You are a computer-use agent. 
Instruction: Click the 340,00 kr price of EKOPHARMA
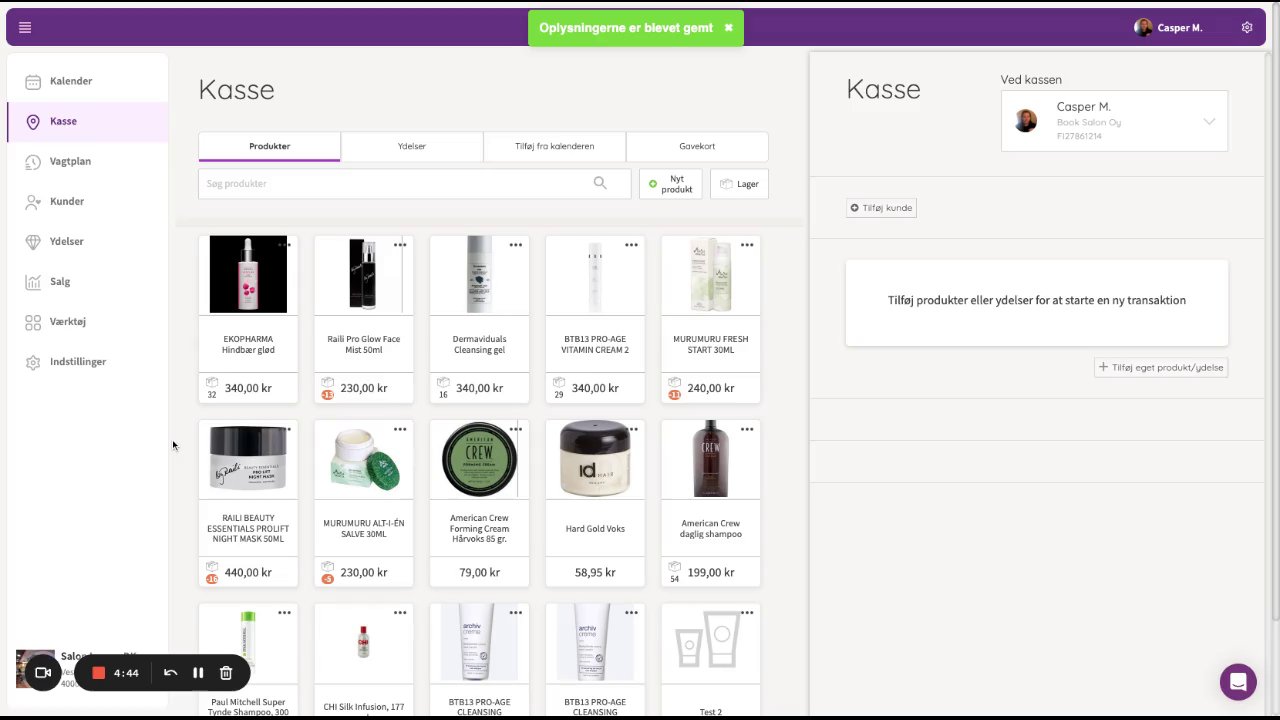click(248, 388)
